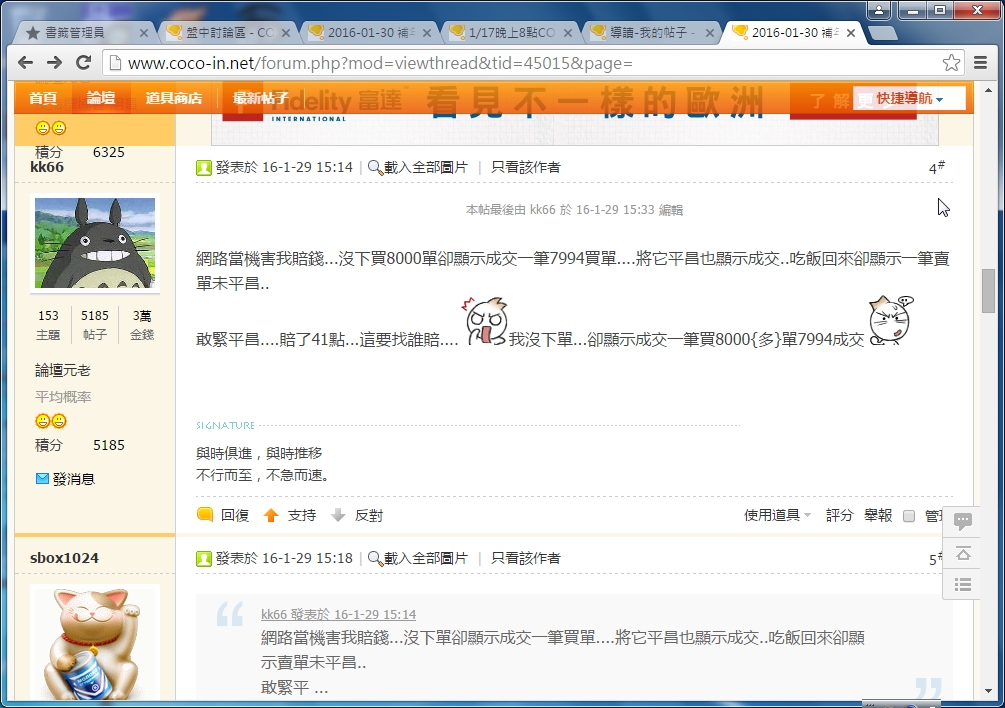Screen dimensions: 1005x708
Task: Click magnifier icon beside 15:14 post's load images
Action: pos(375,167)
